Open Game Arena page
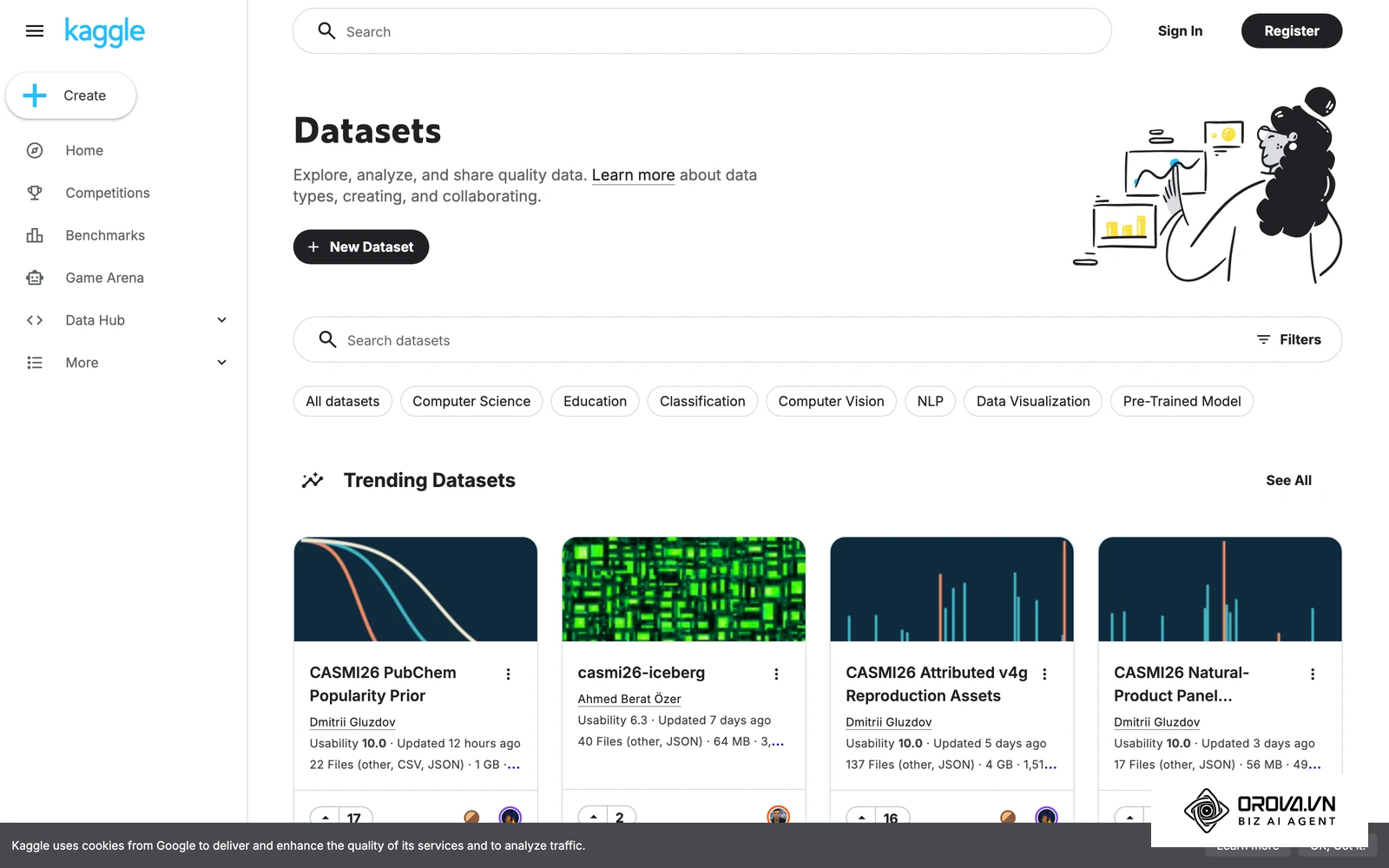1389x868 pixels. tap(105, 278)
